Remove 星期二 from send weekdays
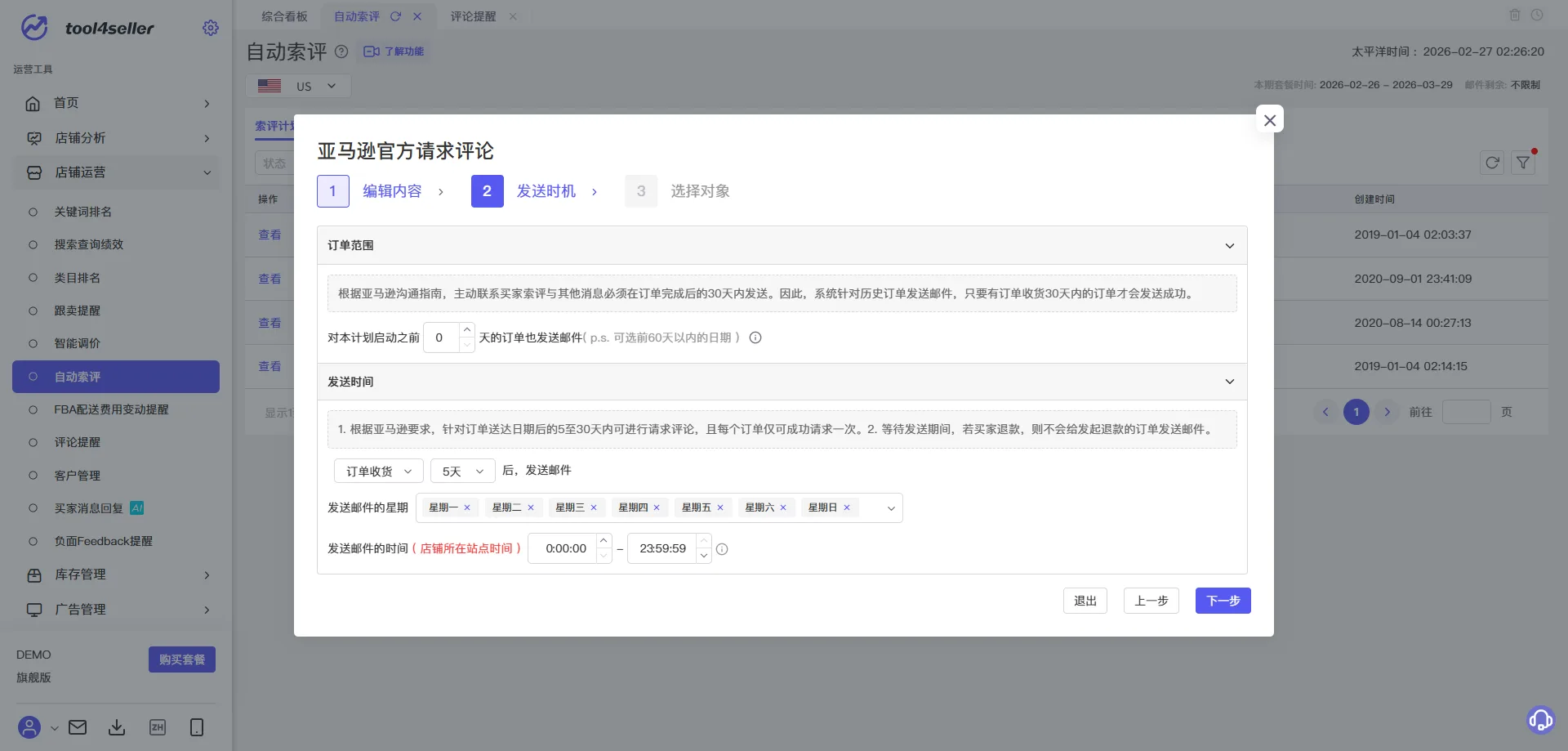Image resolution: width=1568 pixels, height=751 pixels. coord(531,507)
